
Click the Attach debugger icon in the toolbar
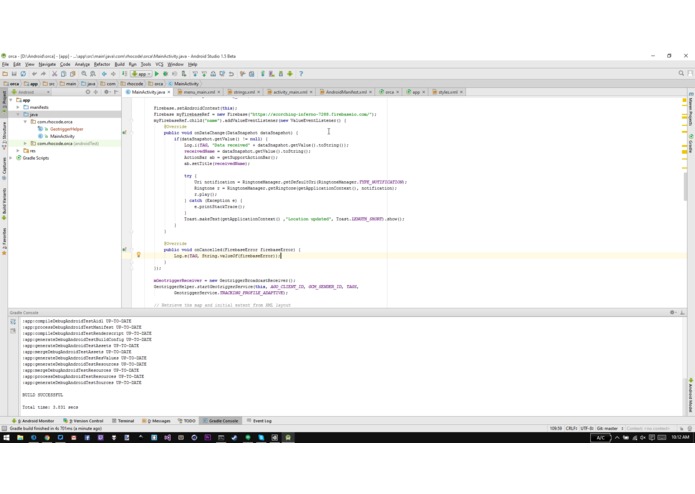(184, 74)
